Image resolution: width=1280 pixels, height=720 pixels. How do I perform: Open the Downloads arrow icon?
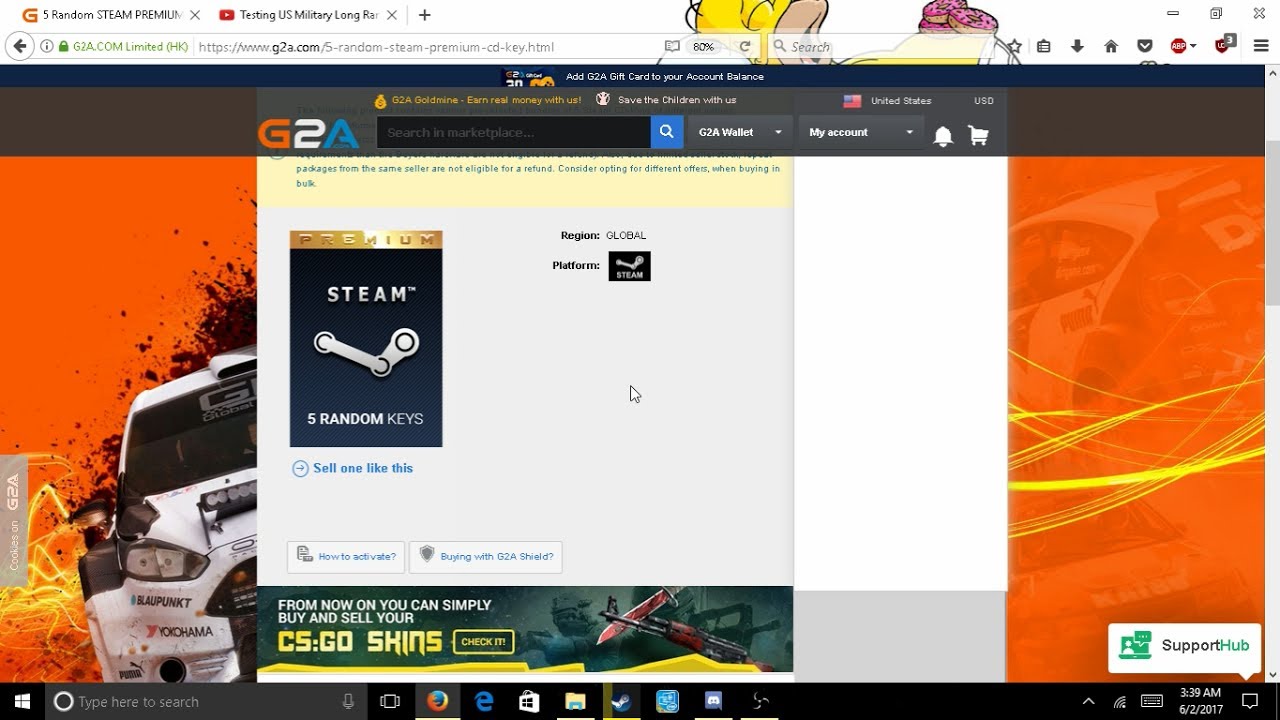point(1077,46)
